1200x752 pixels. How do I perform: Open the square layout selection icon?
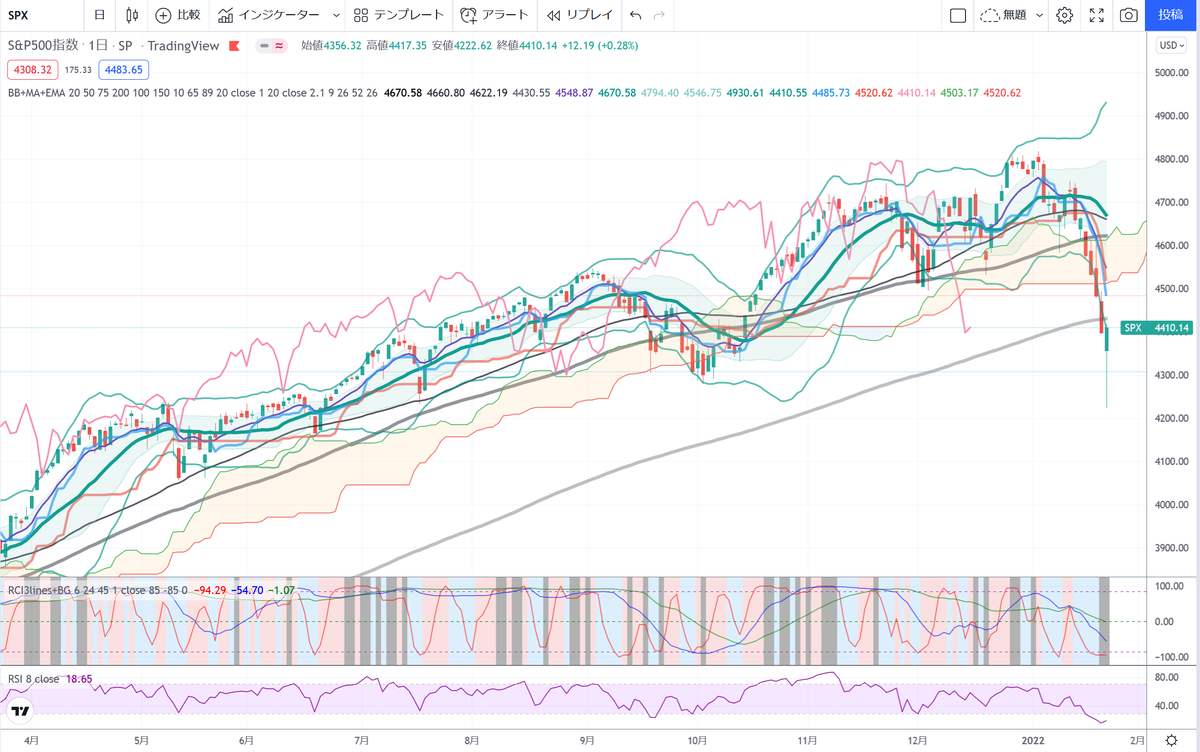tap(957, 15)
